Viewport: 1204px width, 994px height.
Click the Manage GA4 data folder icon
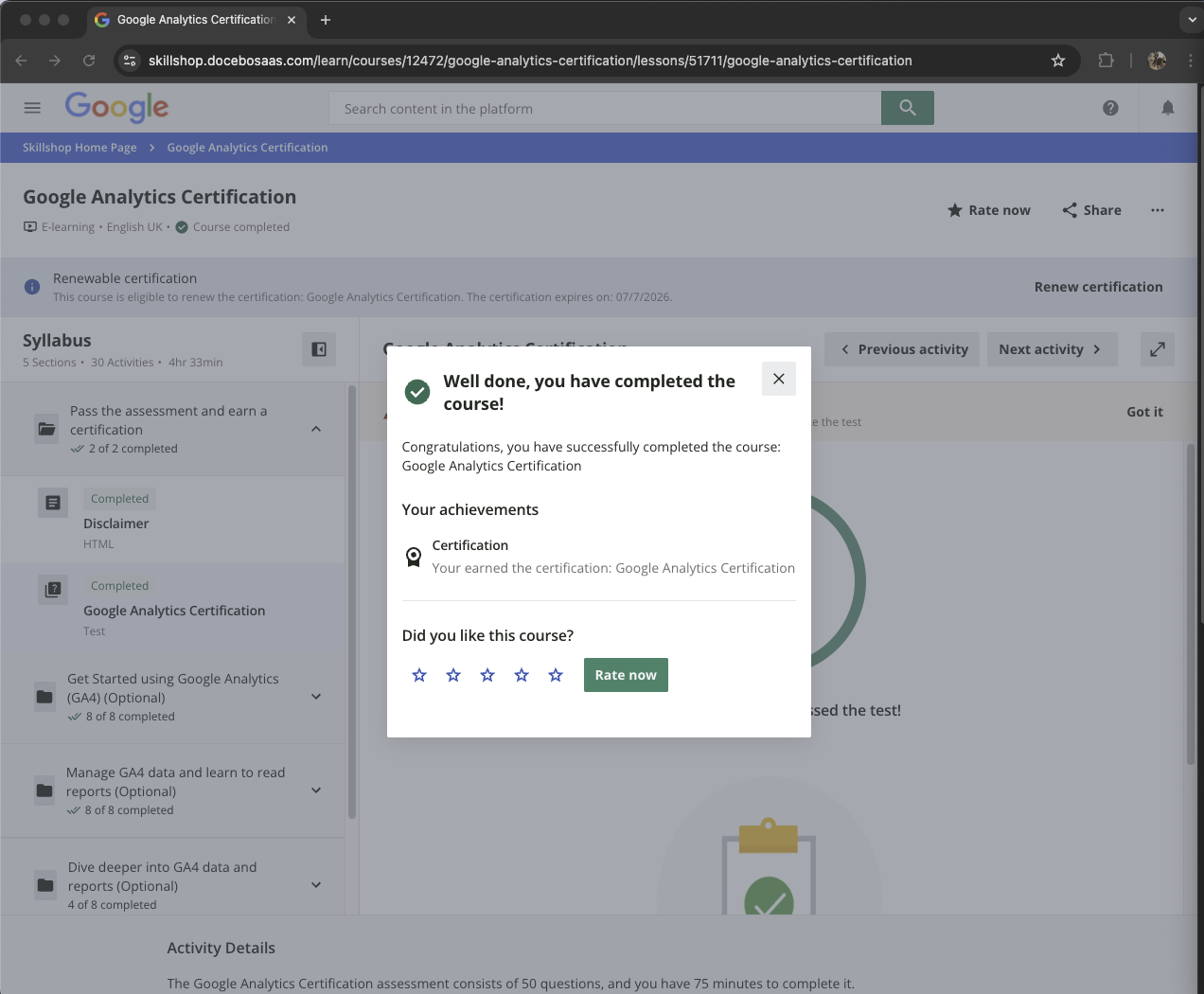44,790
